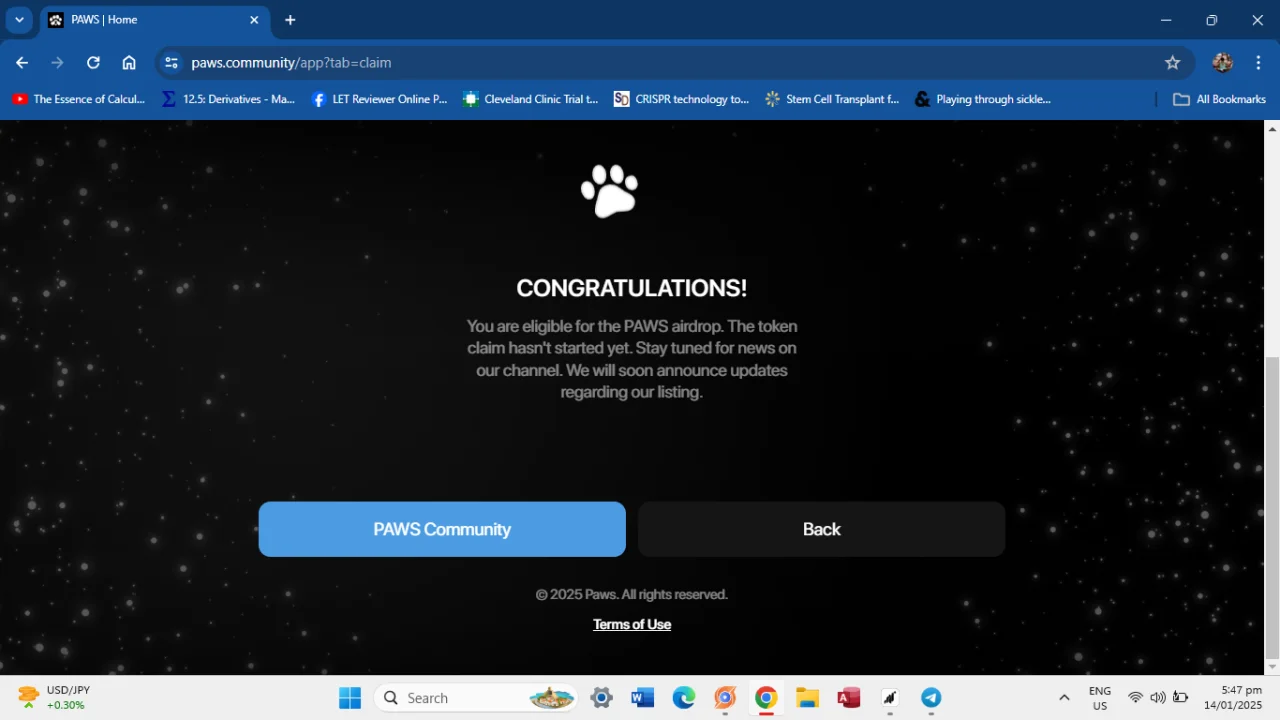Viewport: 1280px width, 720px height.
Task: Restore down the Chrome window
Action: click(x=1212, y=20)
